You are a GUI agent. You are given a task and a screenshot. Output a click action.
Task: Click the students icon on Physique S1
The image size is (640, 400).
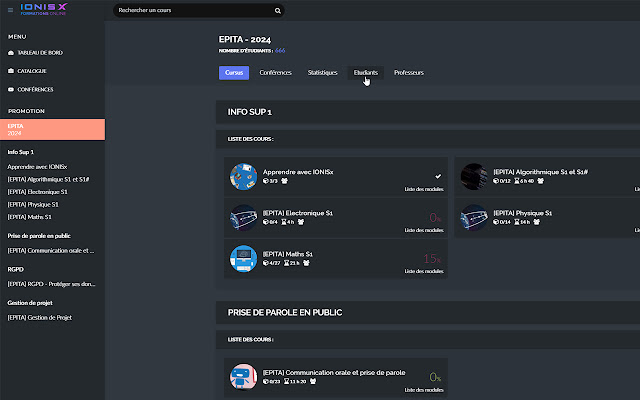tap(537, 222)
